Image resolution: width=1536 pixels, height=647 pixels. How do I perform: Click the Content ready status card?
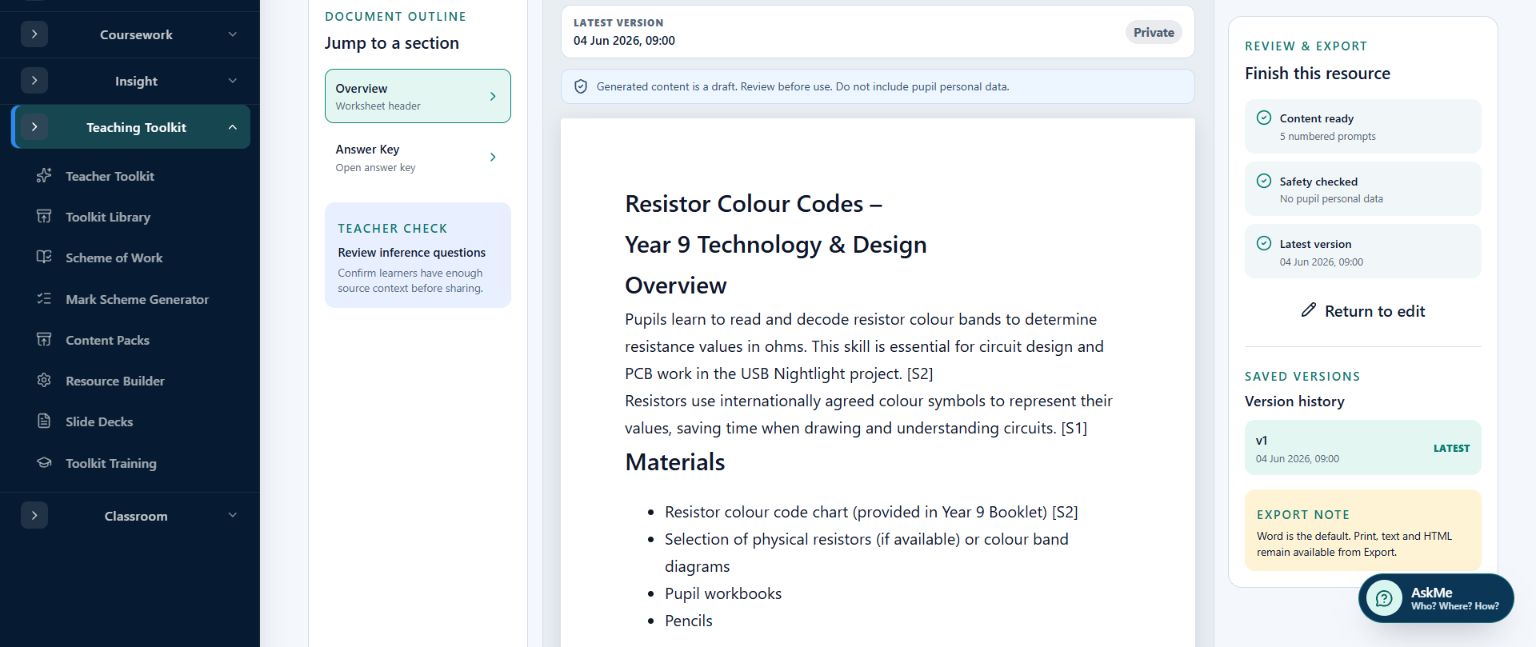[1363, 126]
